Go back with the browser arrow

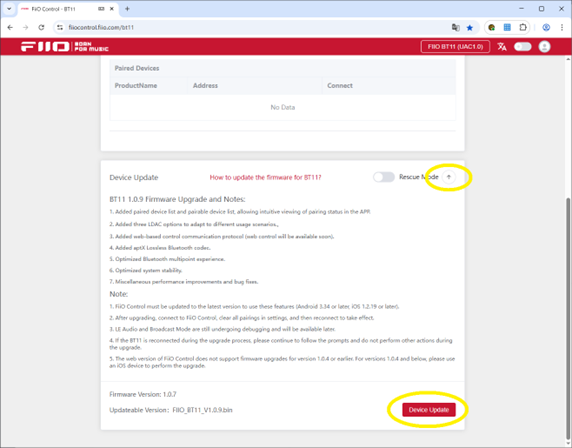click(10, 27)
